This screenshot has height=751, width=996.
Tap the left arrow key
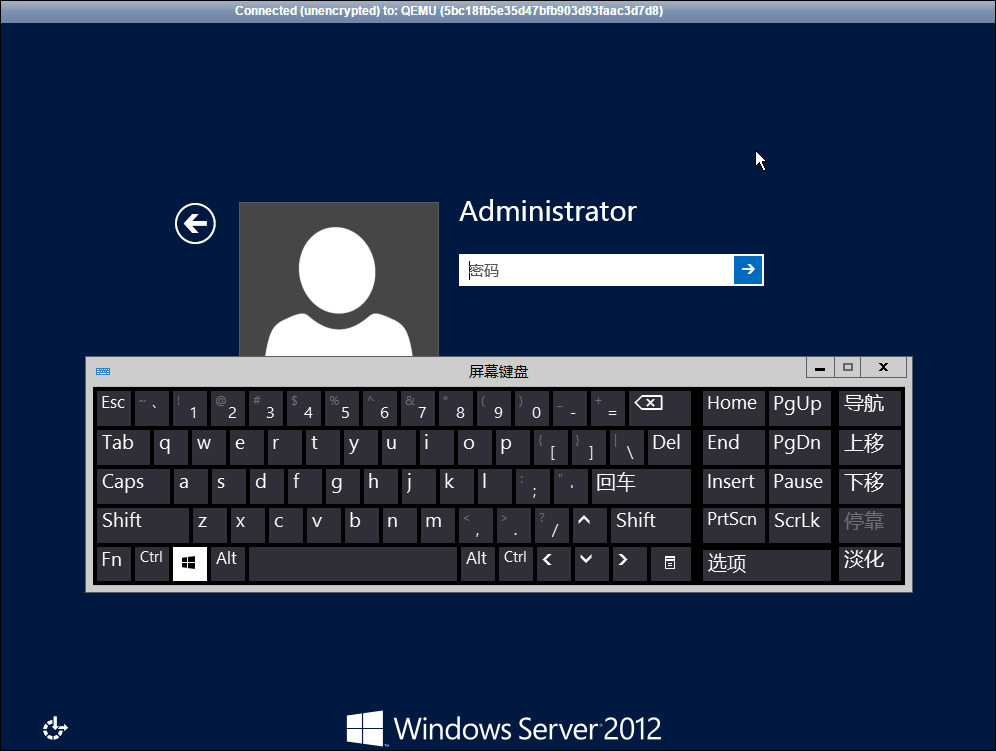pos(553,564)
